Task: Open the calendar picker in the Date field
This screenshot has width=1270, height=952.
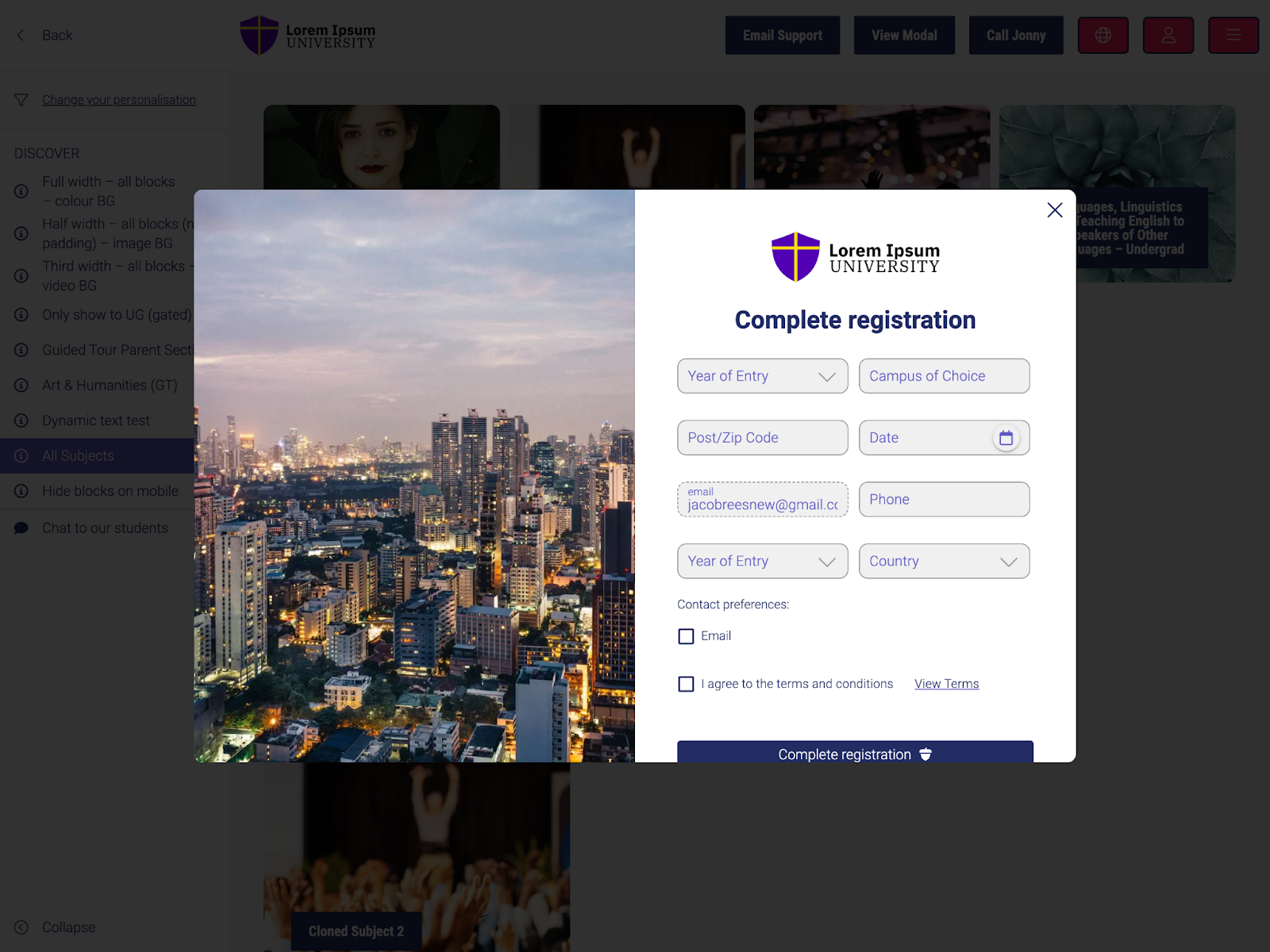Action: click(x=1006, y=438)
